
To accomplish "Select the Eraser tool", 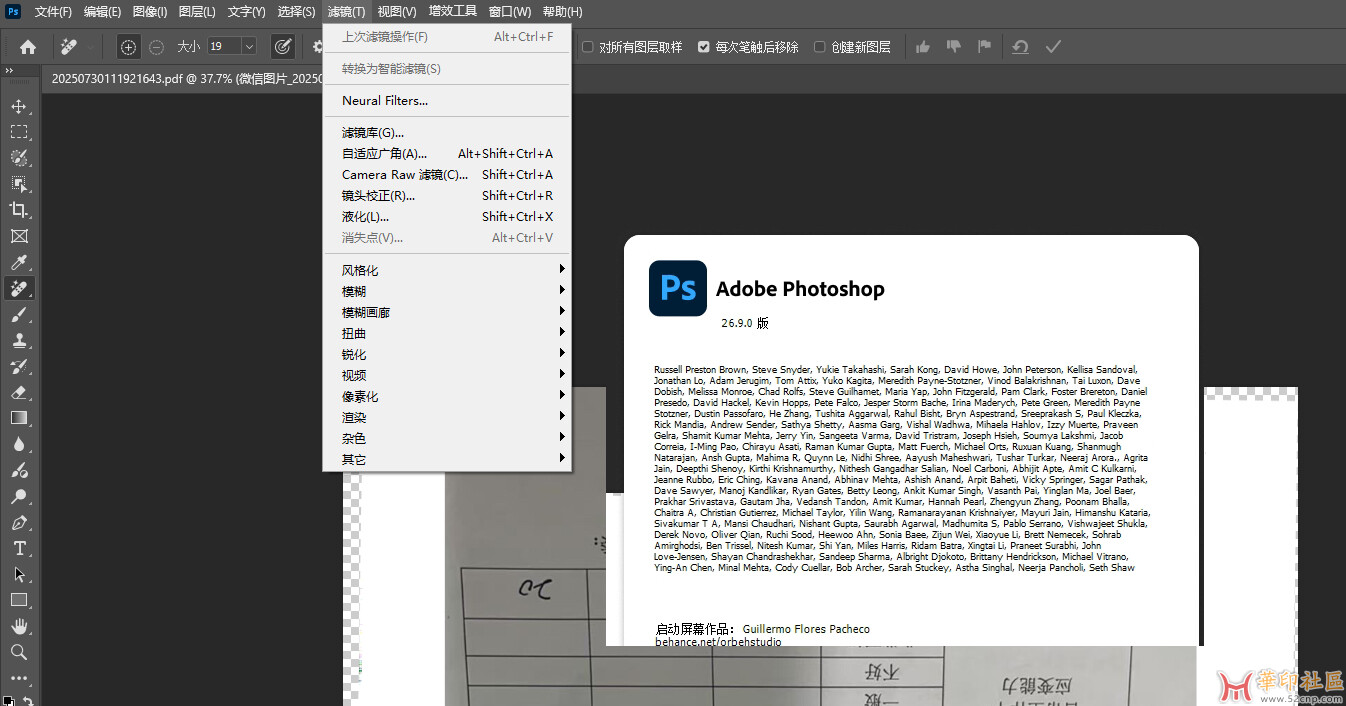I will [19, 392].
